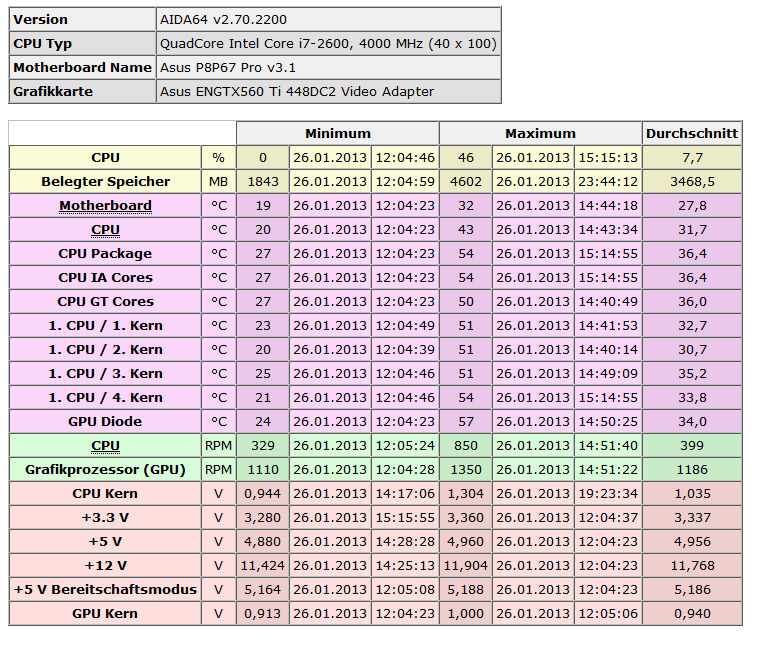The width and height of the screenshot is (776, 650).
Task: Select the 4,956 average +5 V value
Action: [692, 542]
